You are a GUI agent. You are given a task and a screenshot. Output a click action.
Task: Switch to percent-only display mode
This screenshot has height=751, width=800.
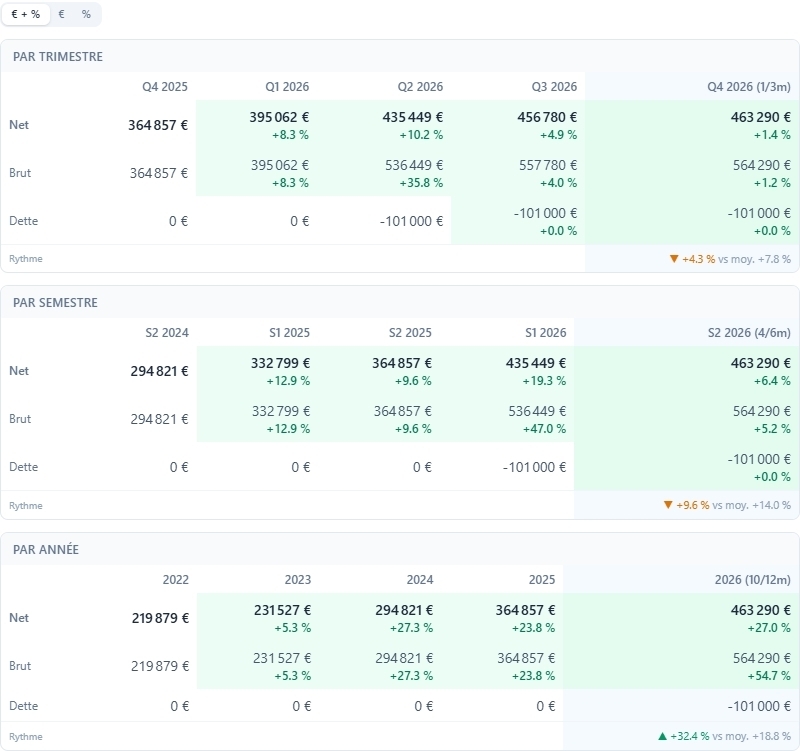click(x=86, y=14)
